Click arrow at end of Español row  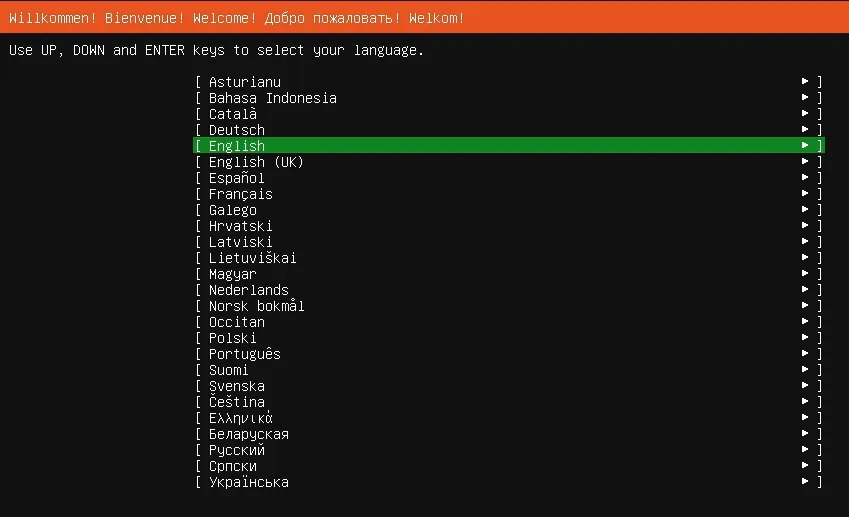[x=805, y=177]
